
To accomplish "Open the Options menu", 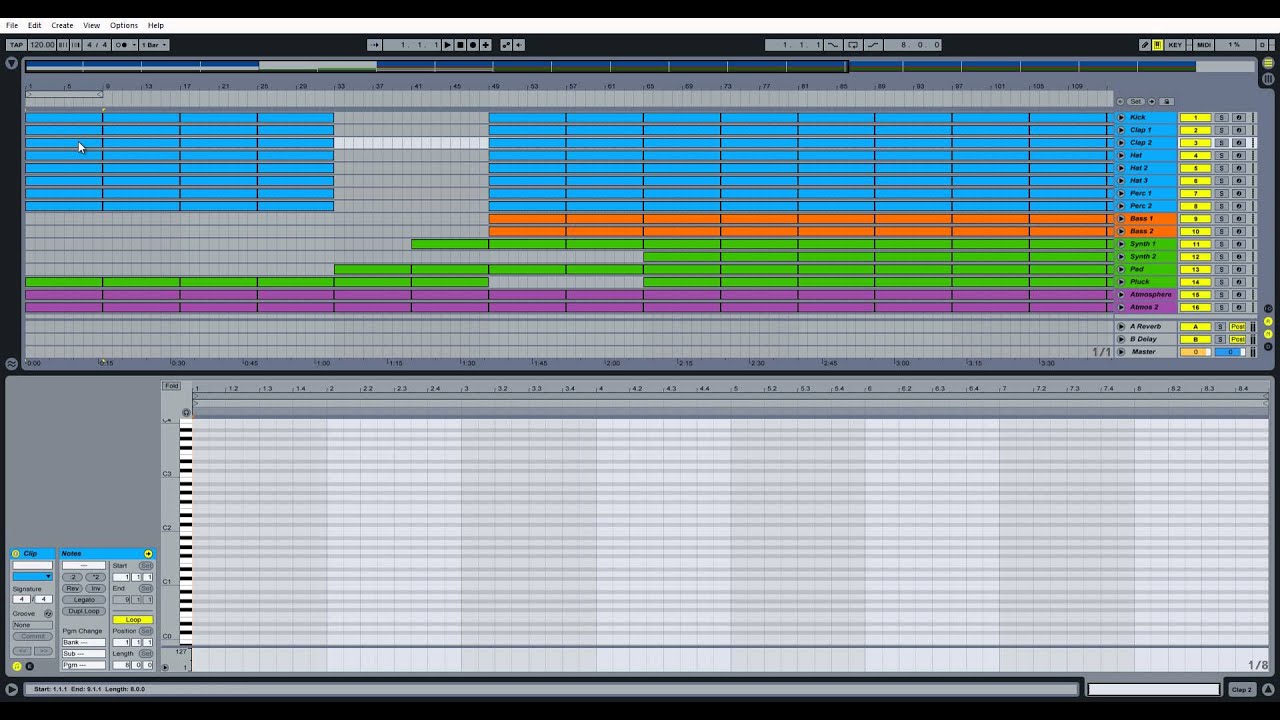I will click(124, 25).
